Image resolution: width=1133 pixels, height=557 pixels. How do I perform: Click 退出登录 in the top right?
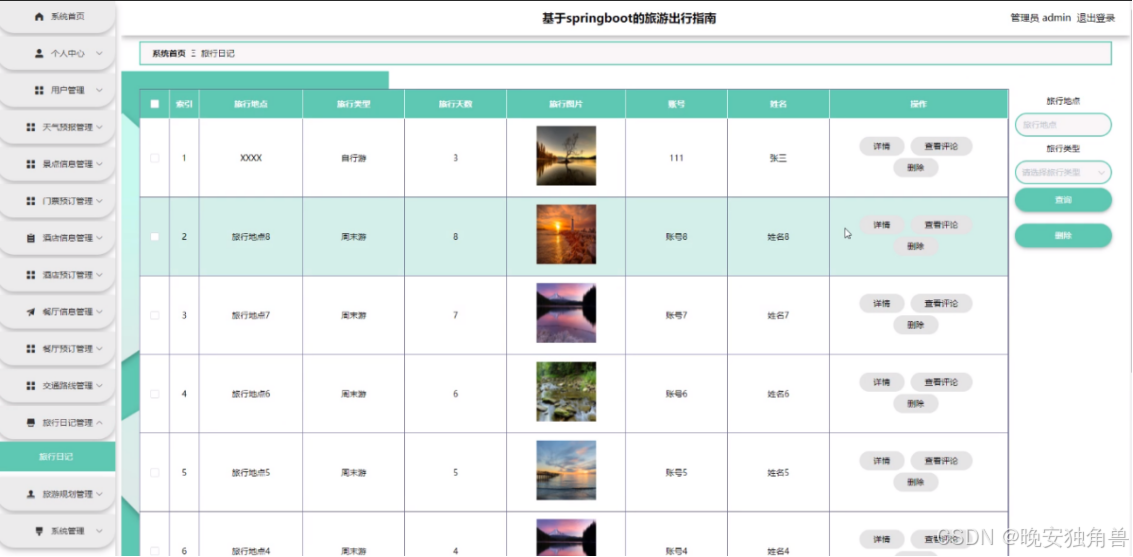coord(1095,18)
